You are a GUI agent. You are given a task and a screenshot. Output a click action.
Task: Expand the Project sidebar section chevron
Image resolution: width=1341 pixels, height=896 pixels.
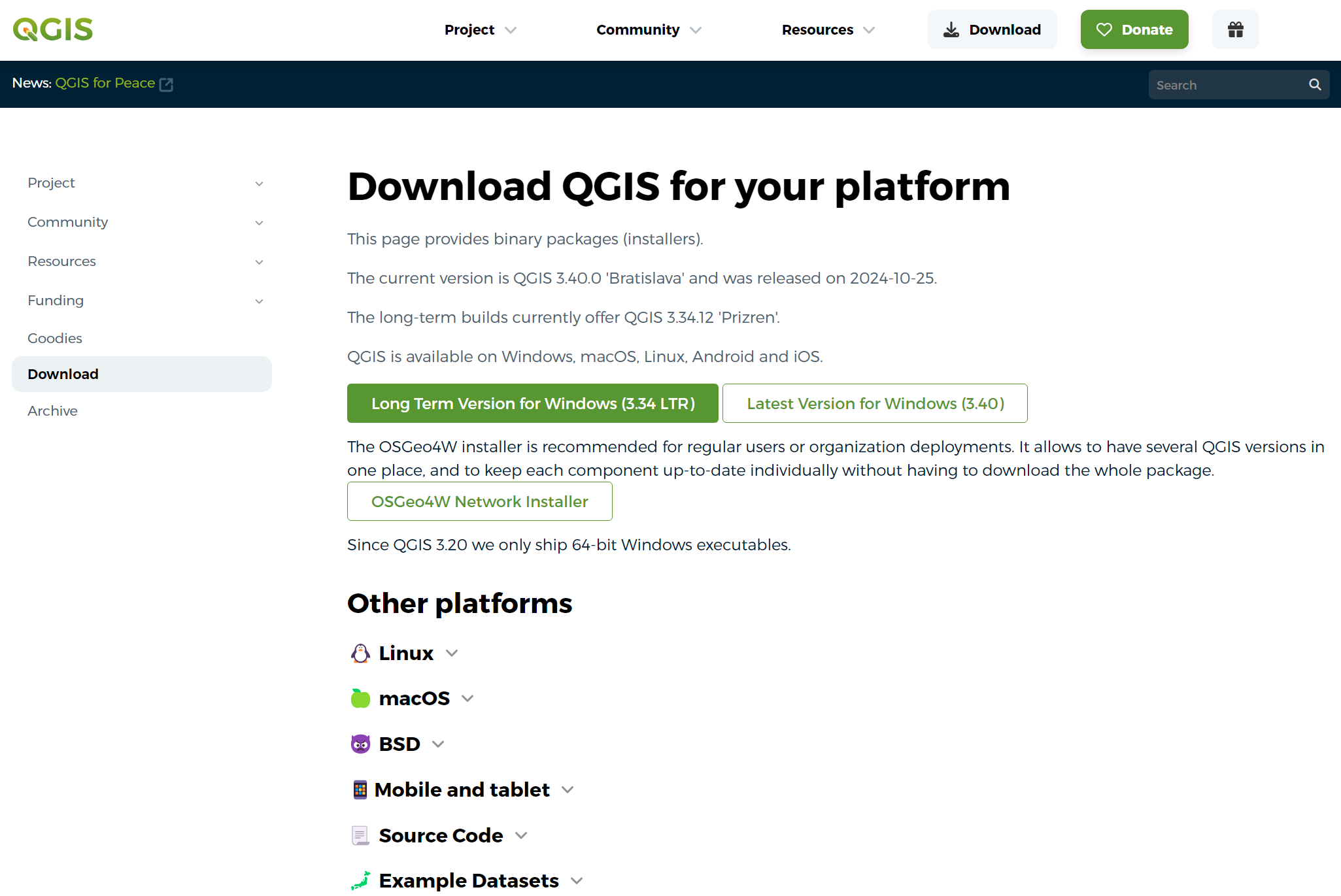[259, 184]
